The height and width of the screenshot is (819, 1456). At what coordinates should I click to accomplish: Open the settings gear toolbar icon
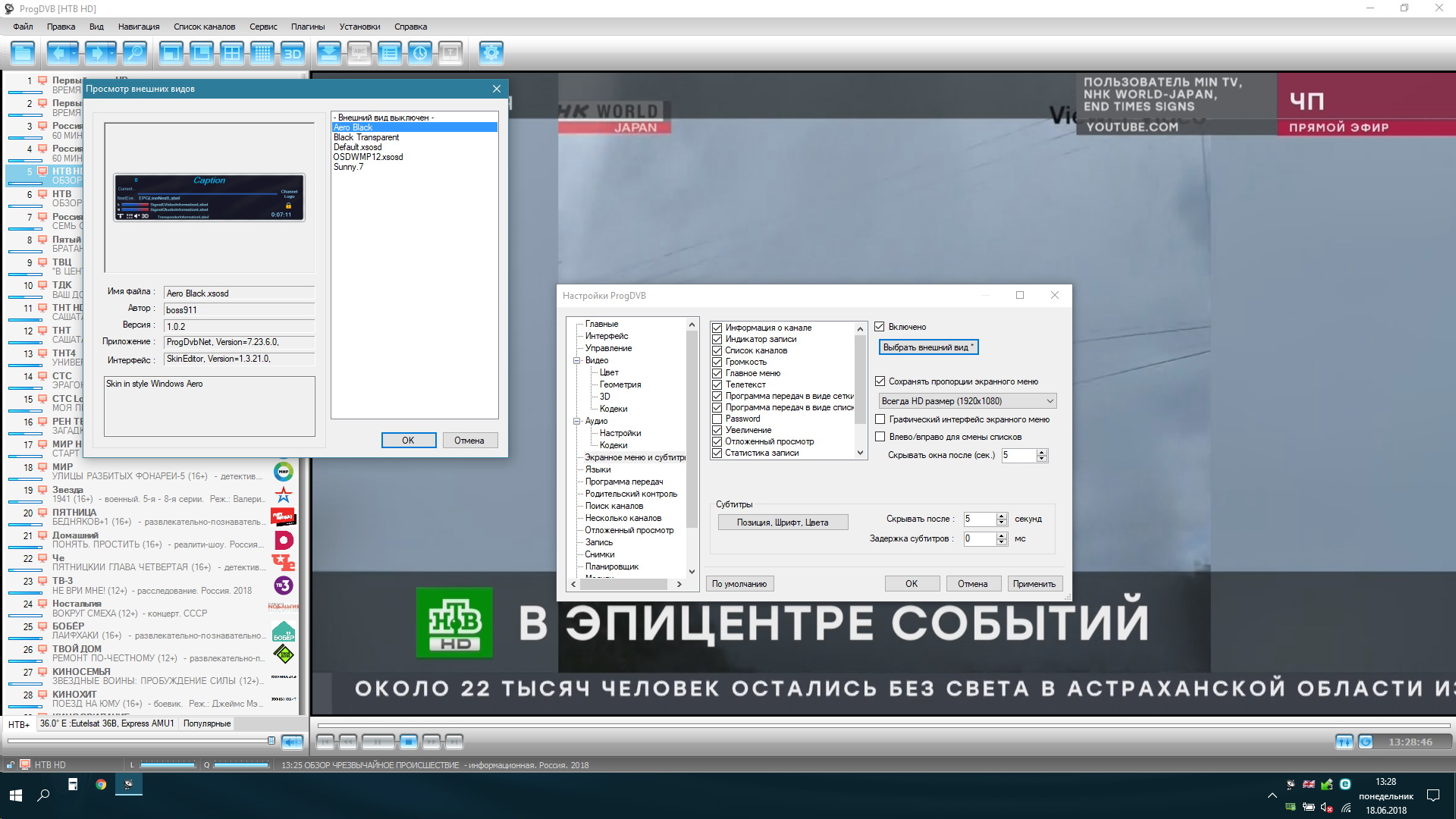tap(491, 53)
